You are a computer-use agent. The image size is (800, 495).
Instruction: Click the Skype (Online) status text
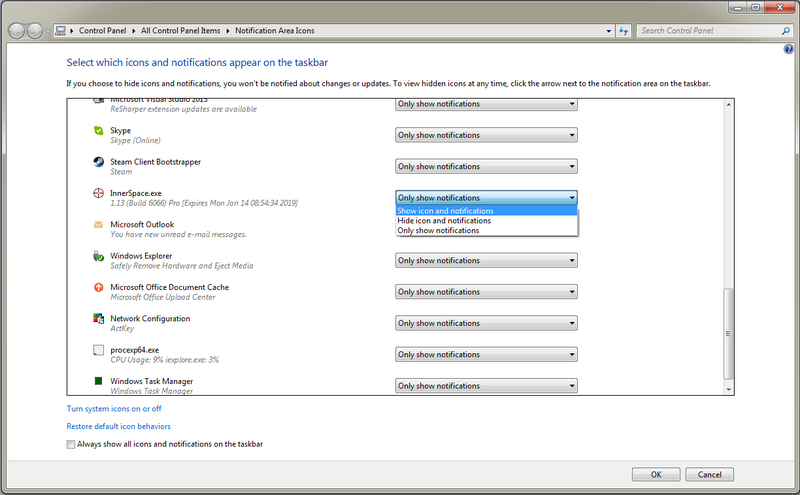click(135, 140)
